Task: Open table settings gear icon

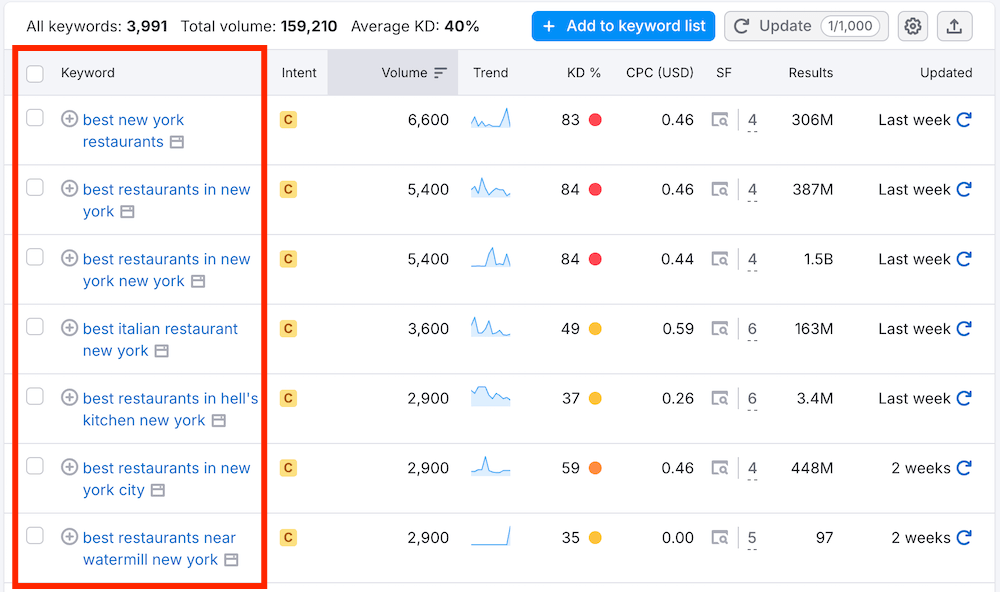Action: click(912, 27)
